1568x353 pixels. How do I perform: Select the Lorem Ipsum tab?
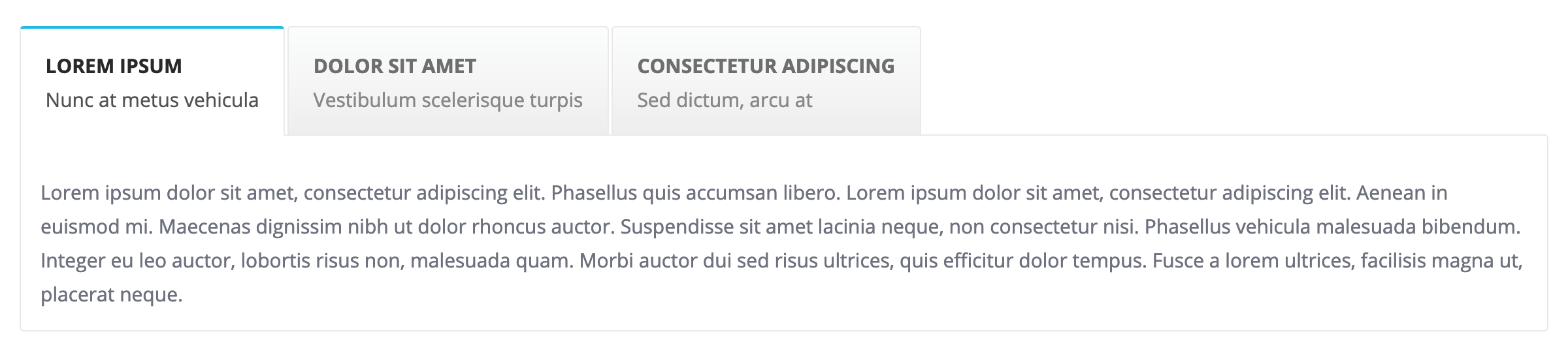(x=152, y=82)
